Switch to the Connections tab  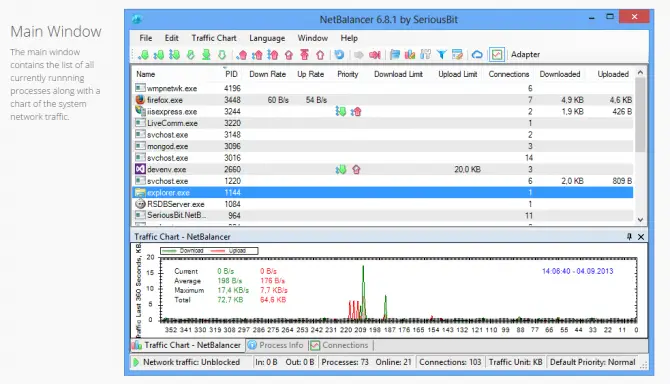click(340, 345)
